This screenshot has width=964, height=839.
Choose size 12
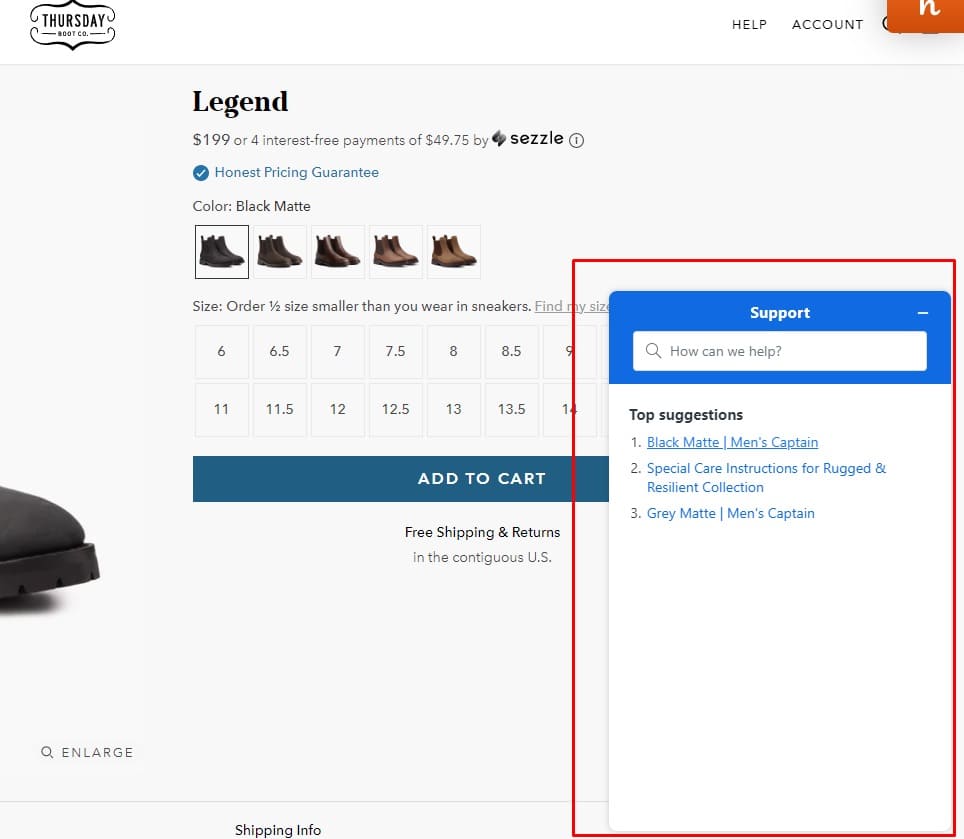click(x=338, y=409)
